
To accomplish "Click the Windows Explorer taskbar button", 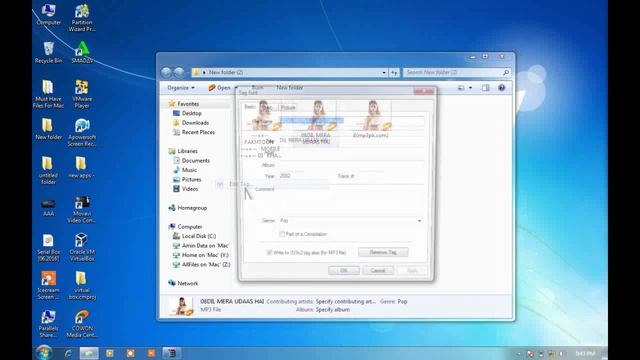I will pos(89,353).
